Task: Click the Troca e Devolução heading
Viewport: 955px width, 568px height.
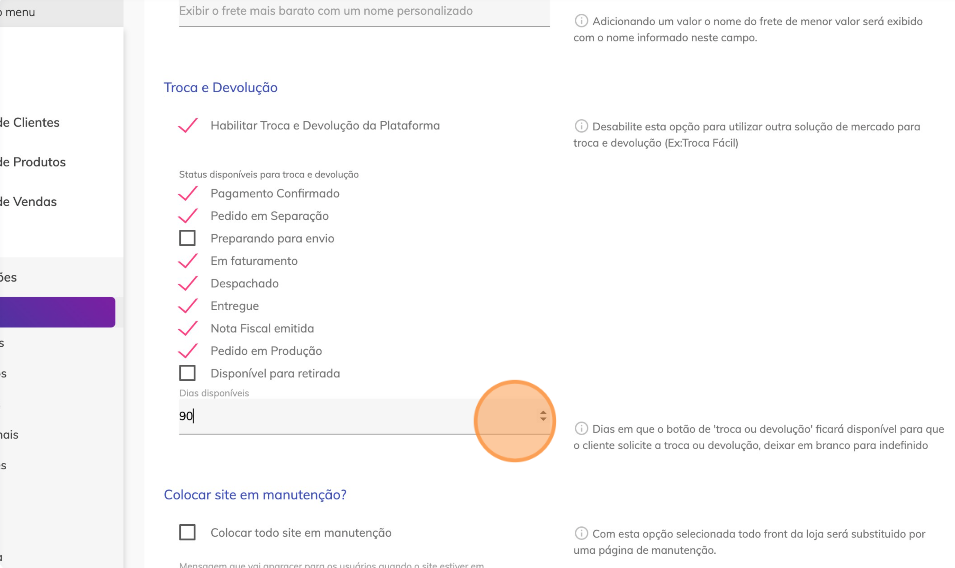Action: [220, 88]
